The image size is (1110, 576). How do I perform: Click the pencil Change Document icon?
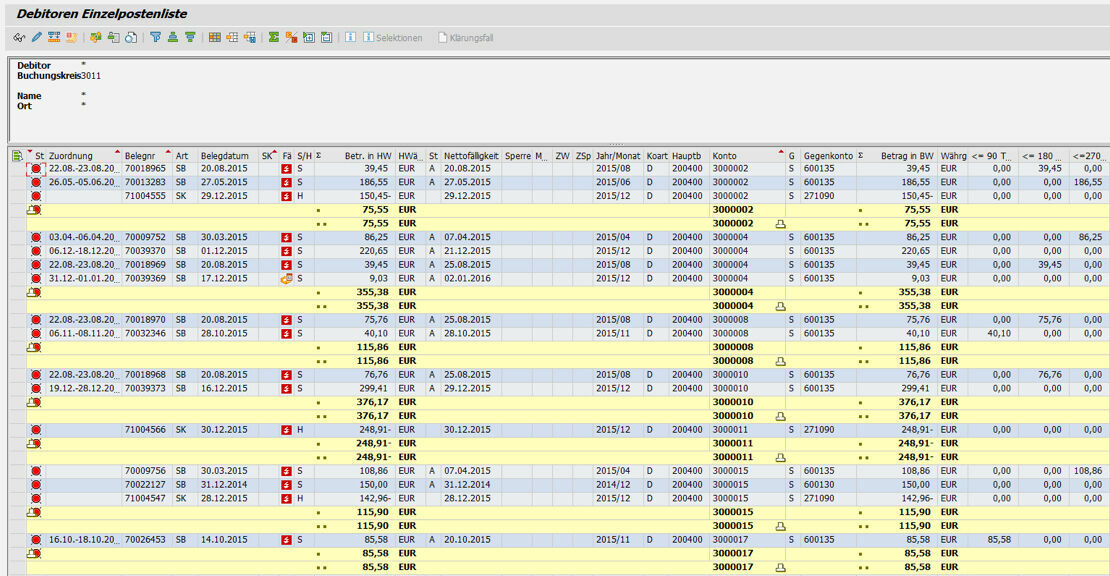pos(36,38)
